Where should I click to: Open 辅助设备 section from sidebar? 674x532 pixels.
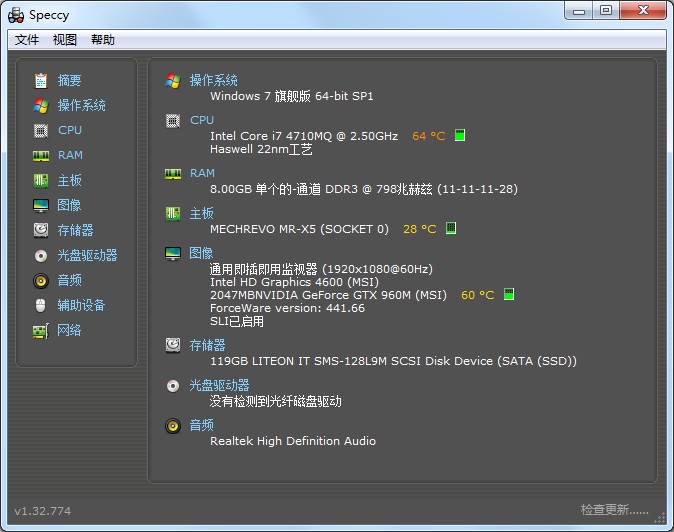[82, 306]
